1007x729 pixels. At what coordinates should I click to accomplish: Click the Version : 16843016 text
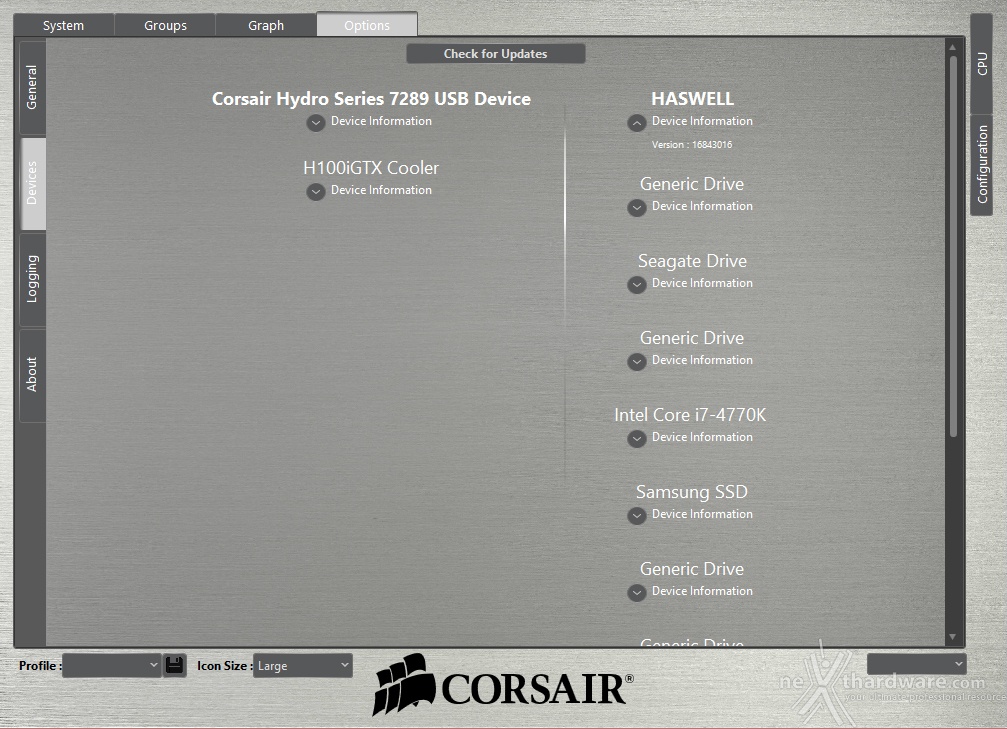[x=692, y=145]
